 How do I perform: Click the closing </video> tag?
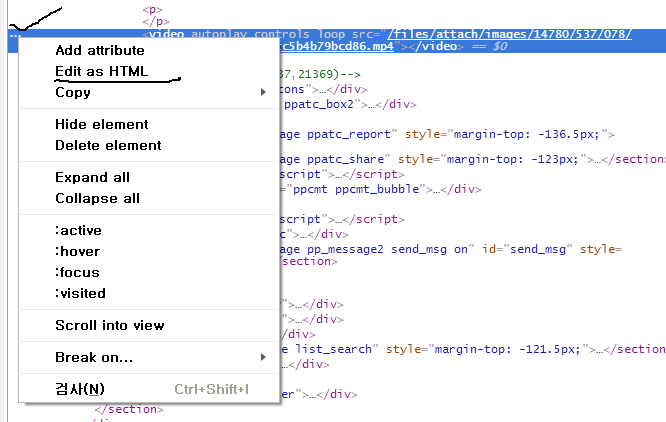[x=438, y=46]
